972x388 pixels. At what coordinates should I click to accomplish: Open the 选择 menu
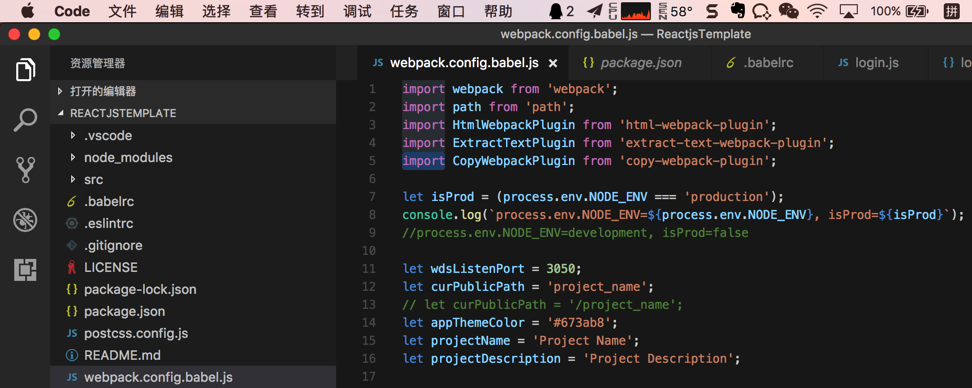[216, 11]
